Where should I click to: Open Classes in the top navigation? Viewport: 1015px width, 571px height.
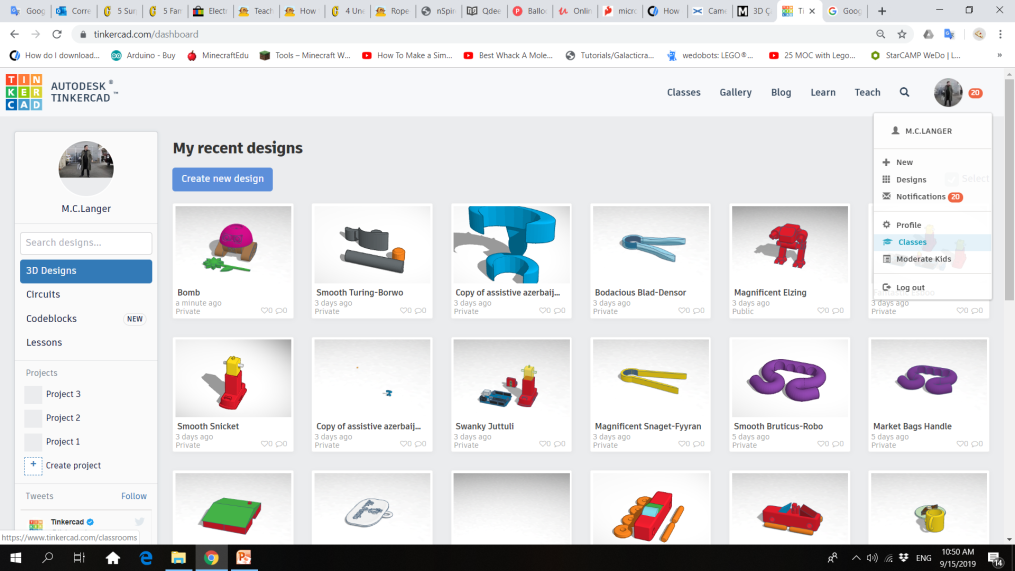point(684,93)
